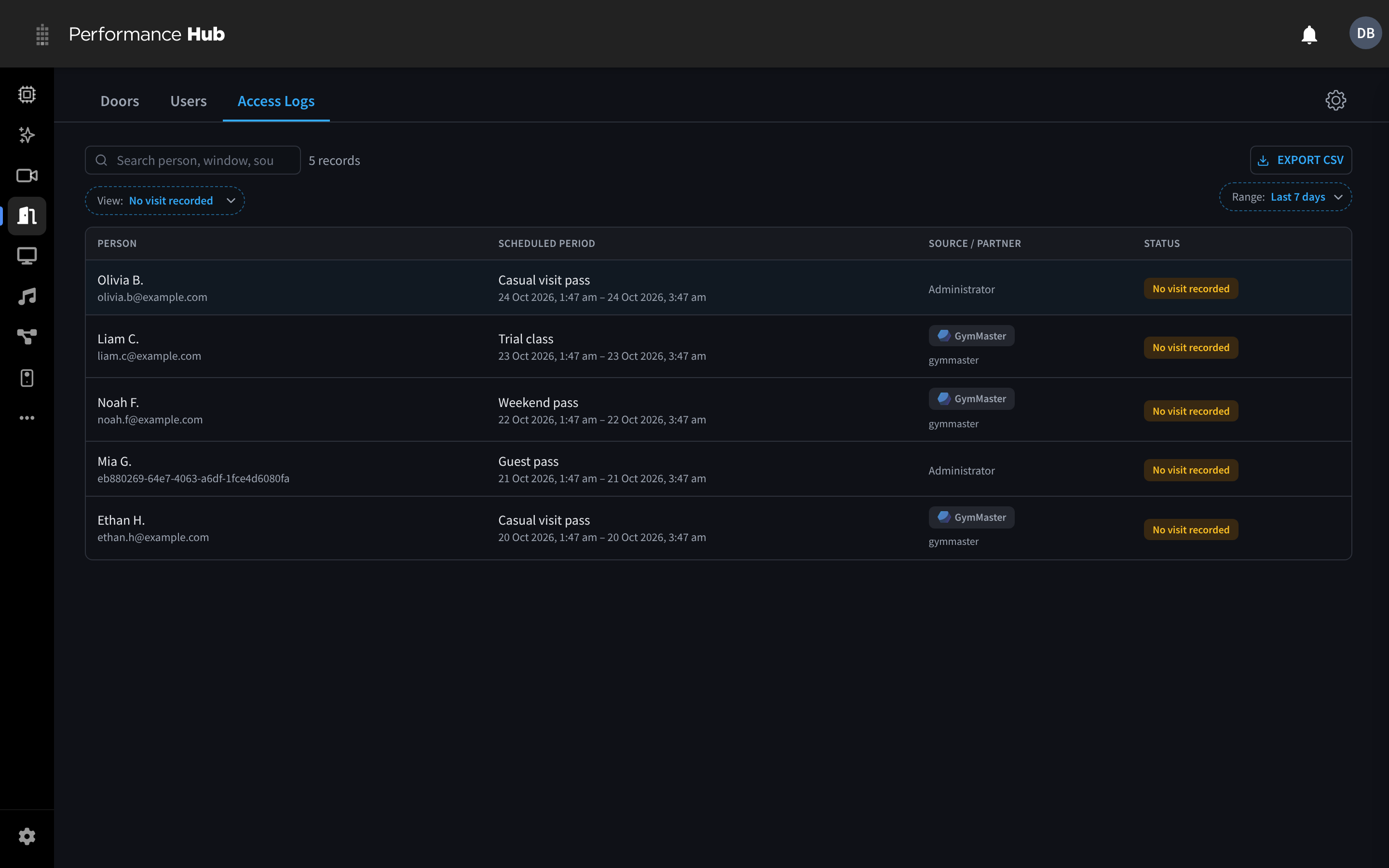
Task: Switch to the Users tab
Action: tap(188, 101)
